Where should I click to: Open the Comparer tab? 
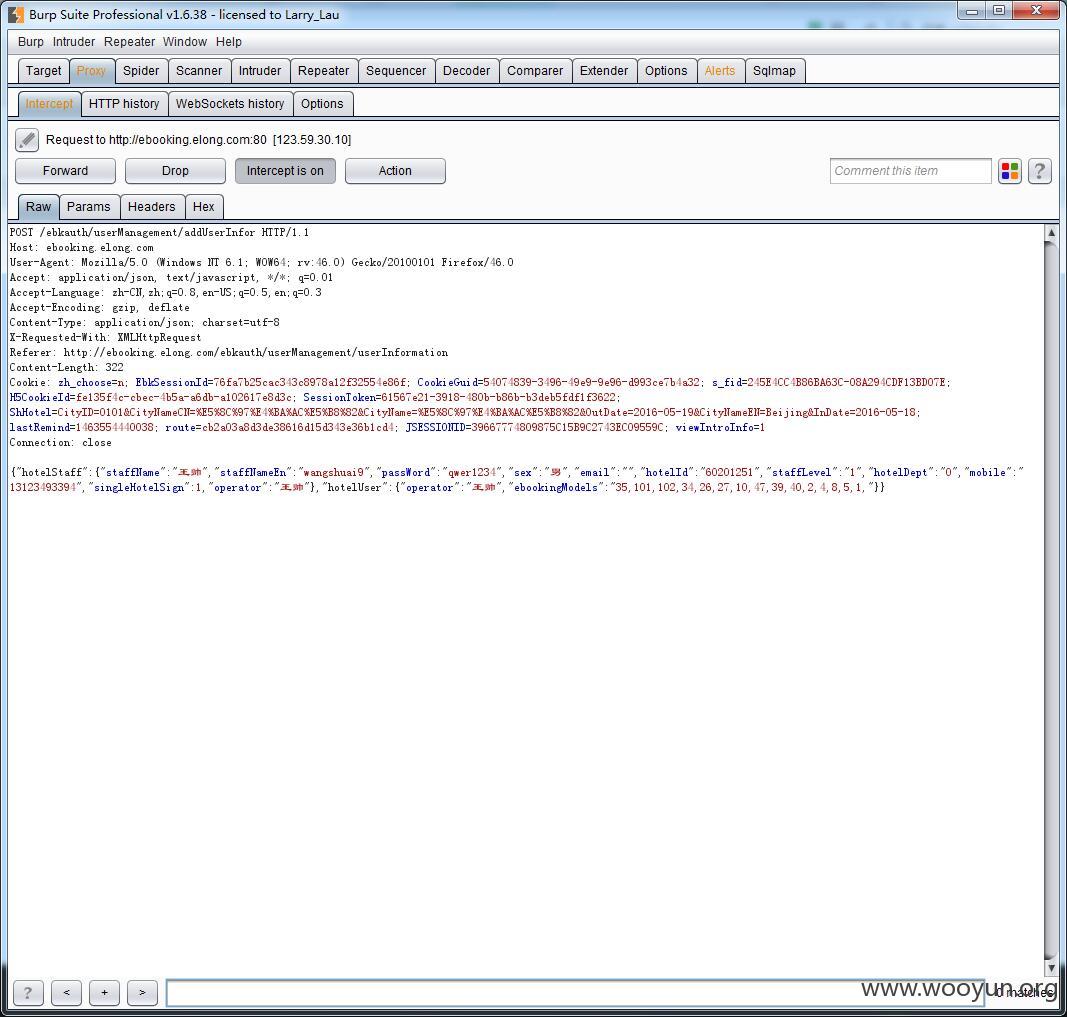pyautogui.click(x=535, y=71)
